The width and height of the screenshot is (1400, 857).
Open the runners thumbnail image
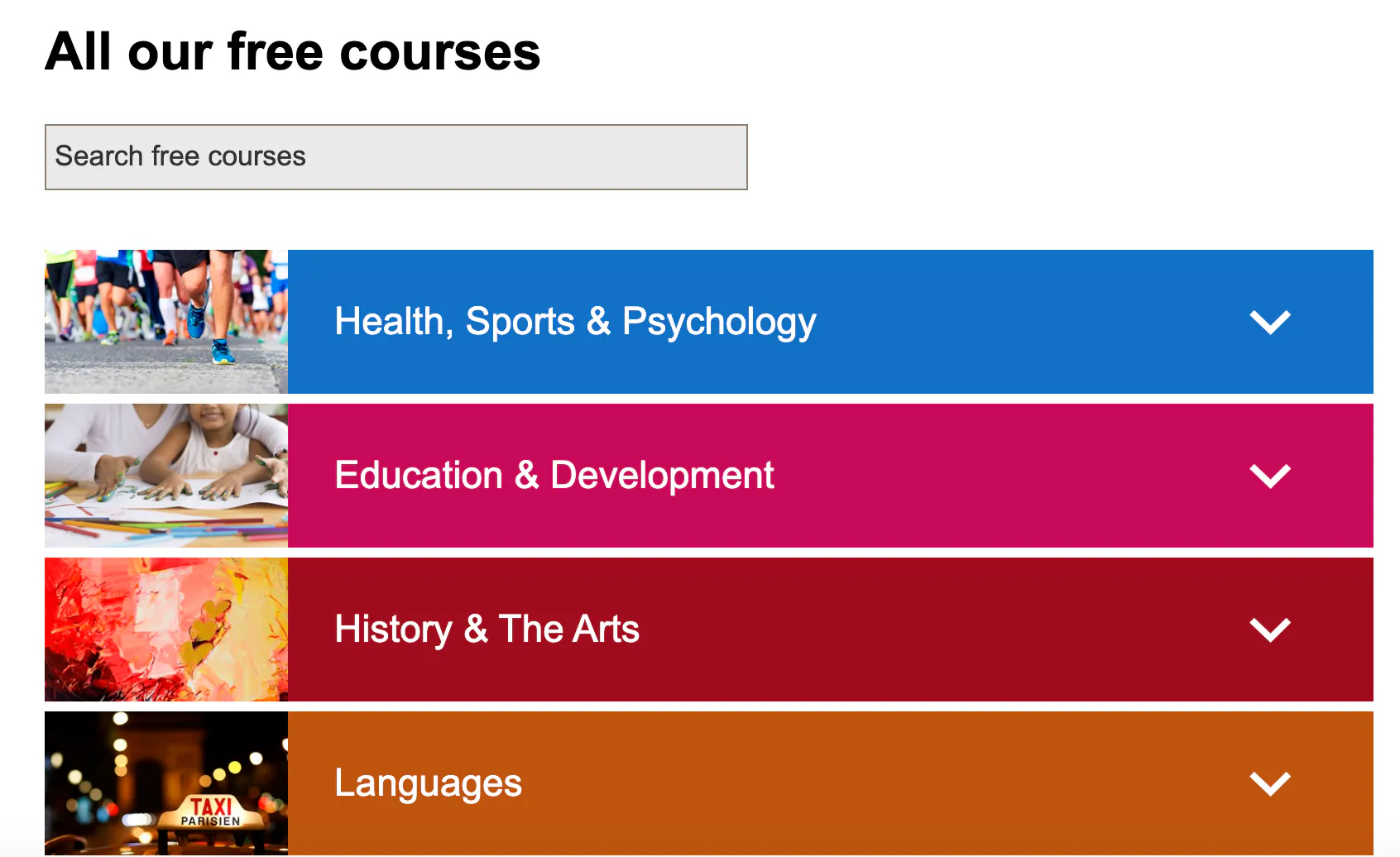(166, 322)
